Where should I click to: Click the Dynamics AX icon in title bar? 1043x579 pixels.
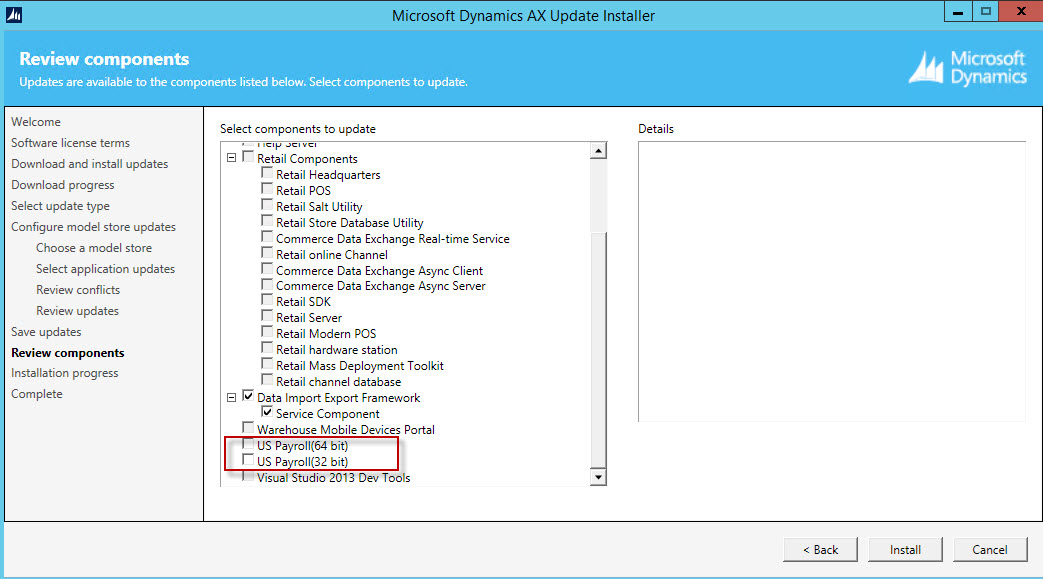13,15
